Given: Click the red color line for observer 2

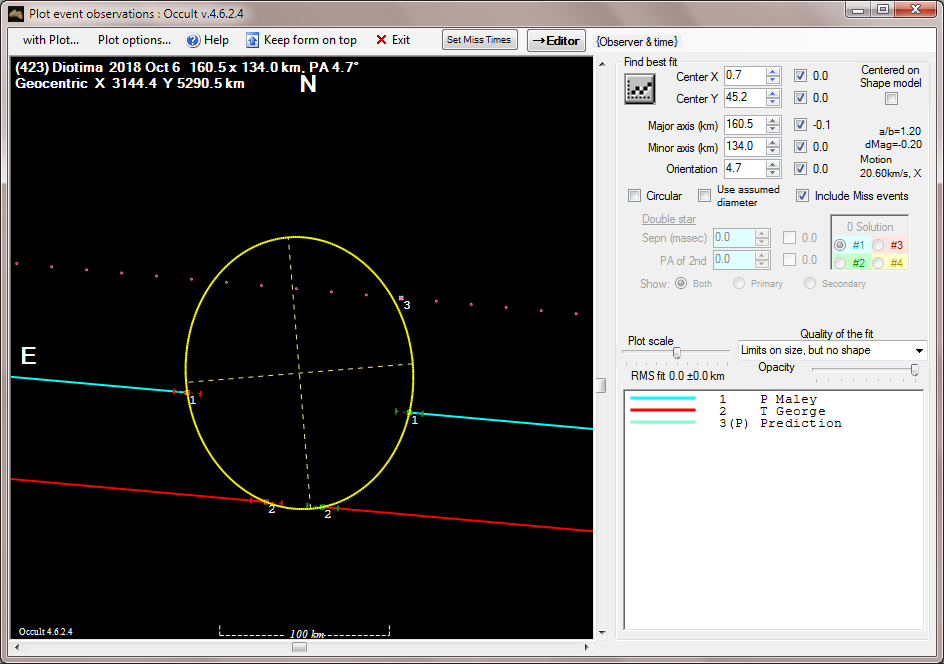Looking at the screenshot, I should pos(663,411).
